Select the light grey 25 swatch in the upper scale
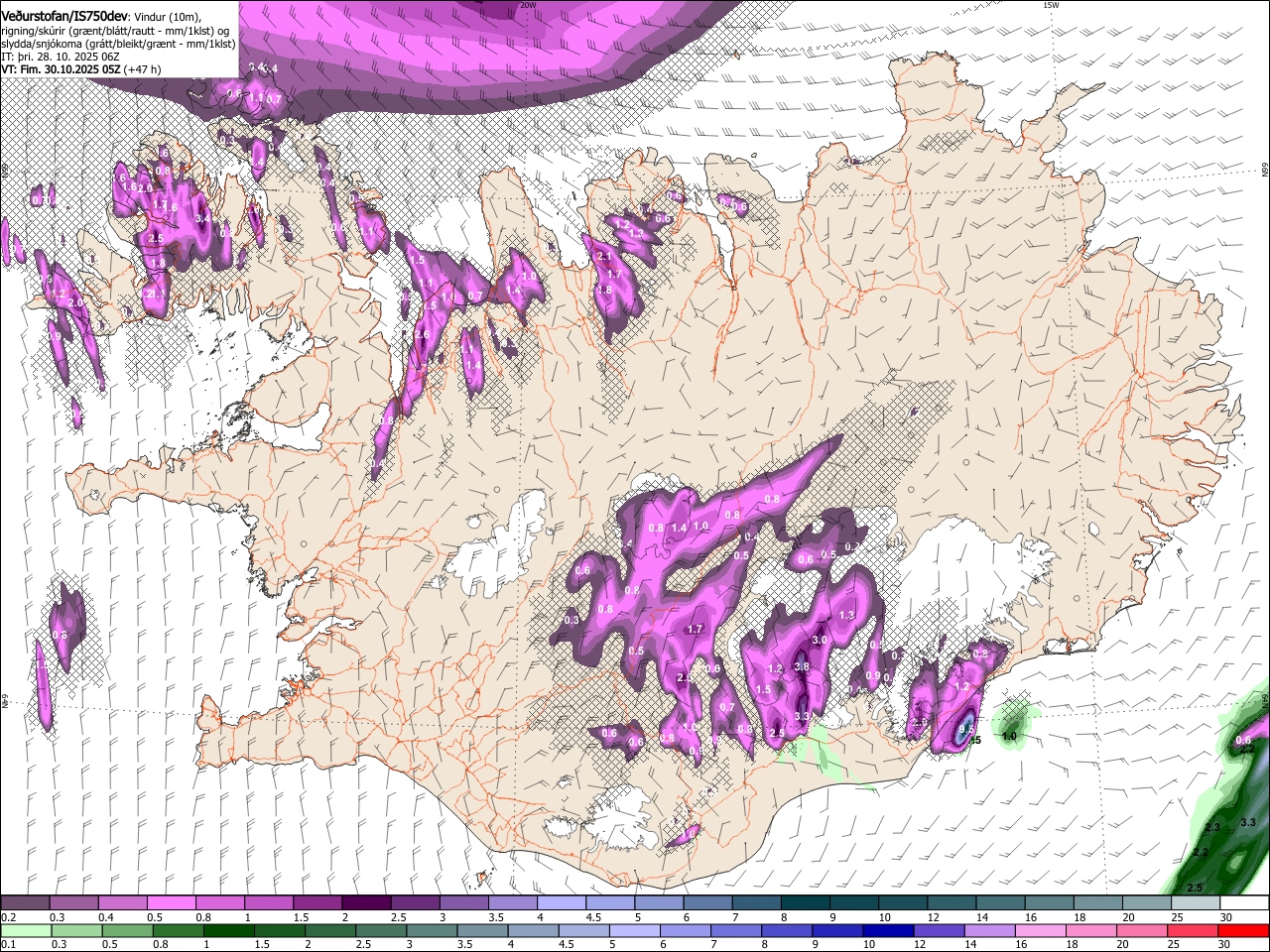This screenshot has height=952, width=1270. pos(1196,902)
